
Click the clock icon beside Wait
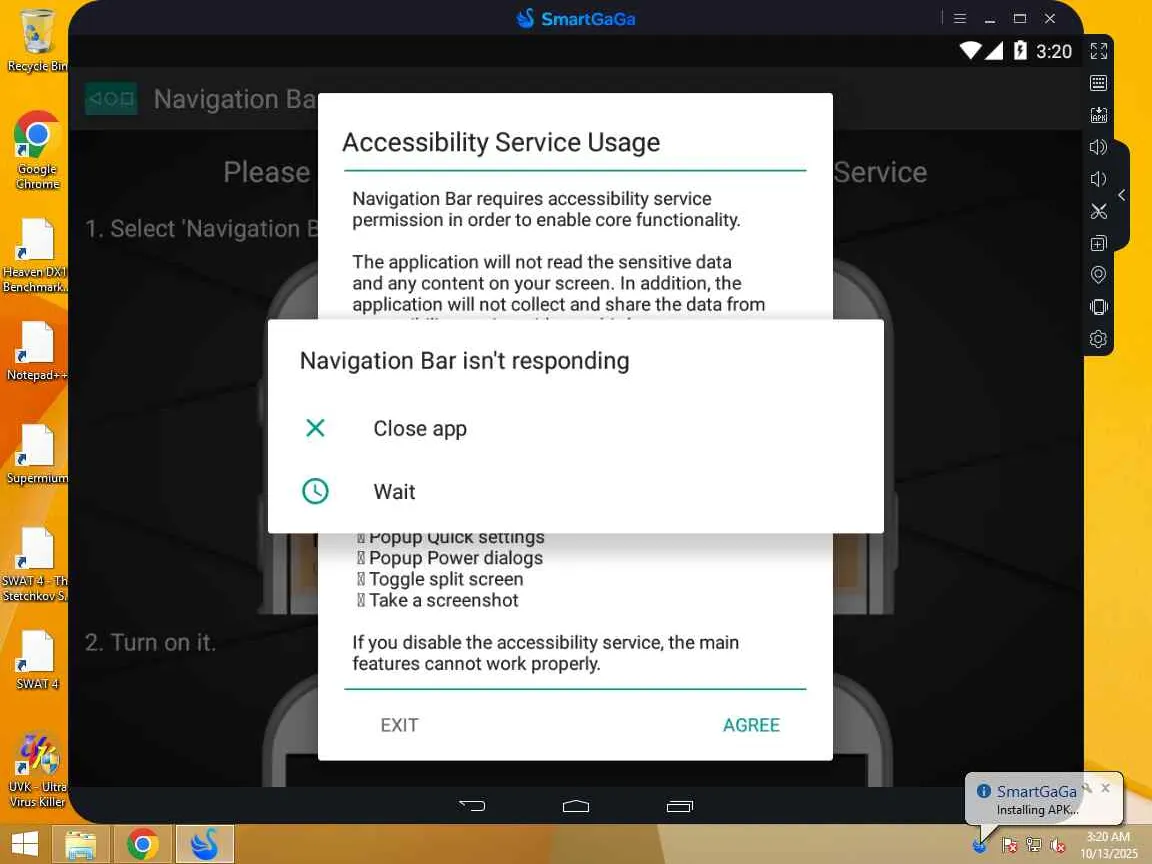[x=315, y=491]
